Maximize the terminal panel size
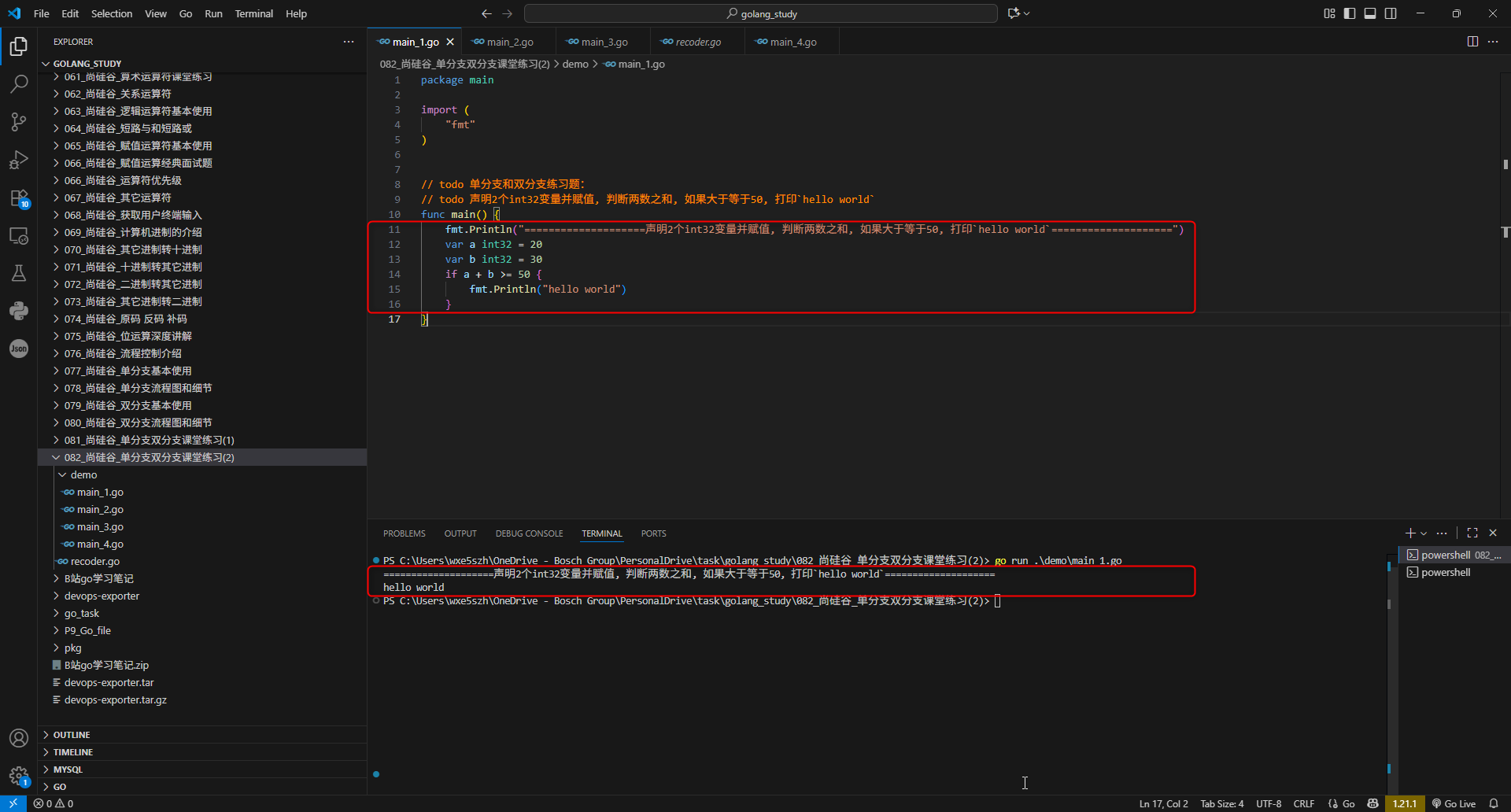The width and height of the screenshot is (1511, 812). (1472, 533)
